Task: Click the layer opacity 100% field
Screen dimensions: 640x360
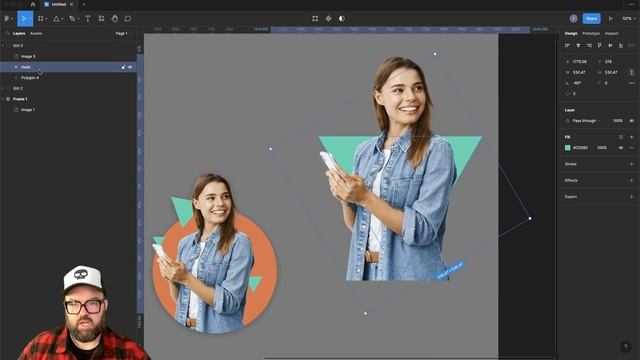Action: [618, 121]
